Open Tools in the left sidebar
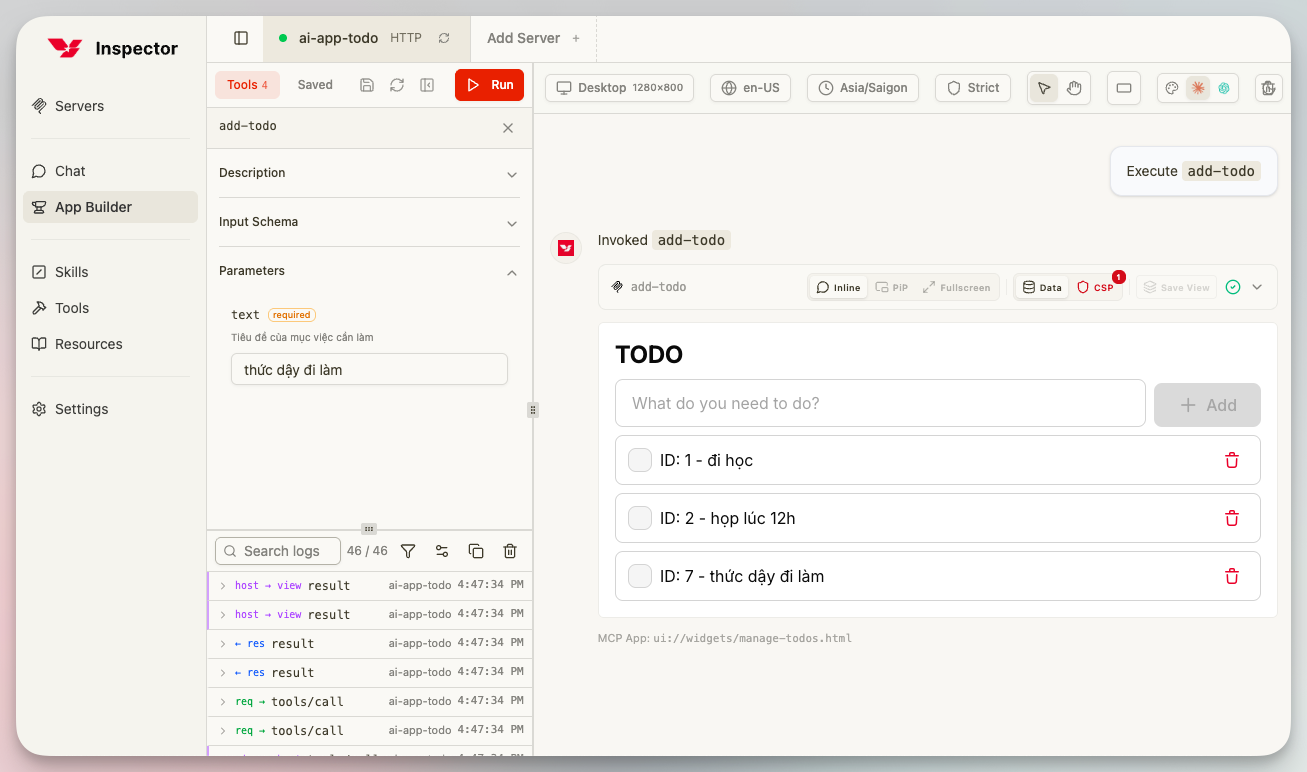Viewport: 1307px width, 772px height. coord(110,308)
